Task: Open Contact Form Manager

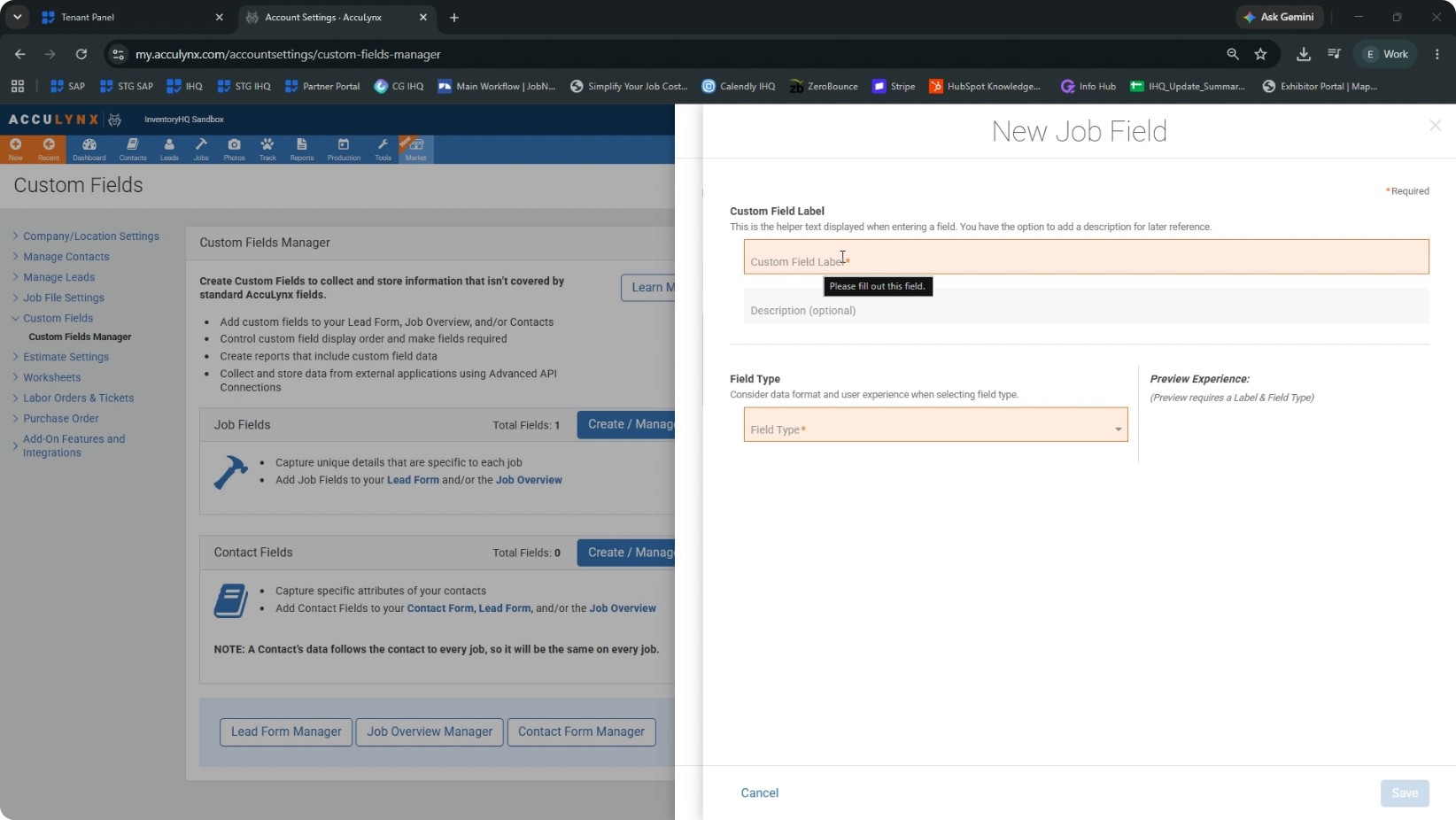Action: click(581, 731)
